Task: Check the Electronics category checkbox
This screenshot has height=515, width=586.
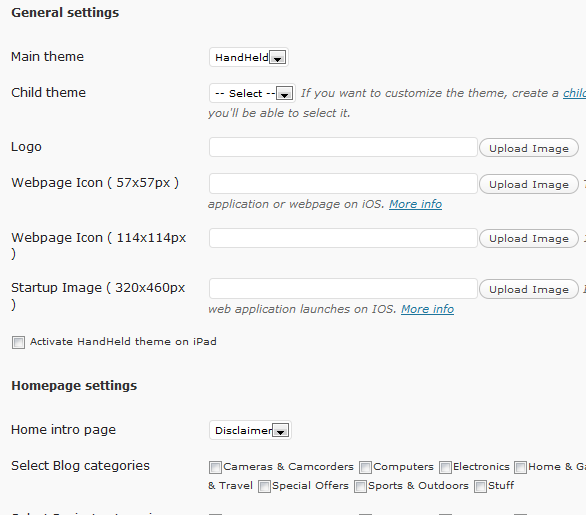Action: click(x=445, y=467)
